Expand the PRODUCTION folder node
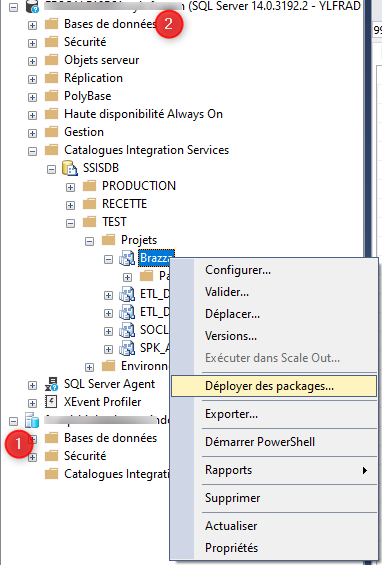Viewport: 382px width, 565px height. pyautogui.click(x=70, y=187)
